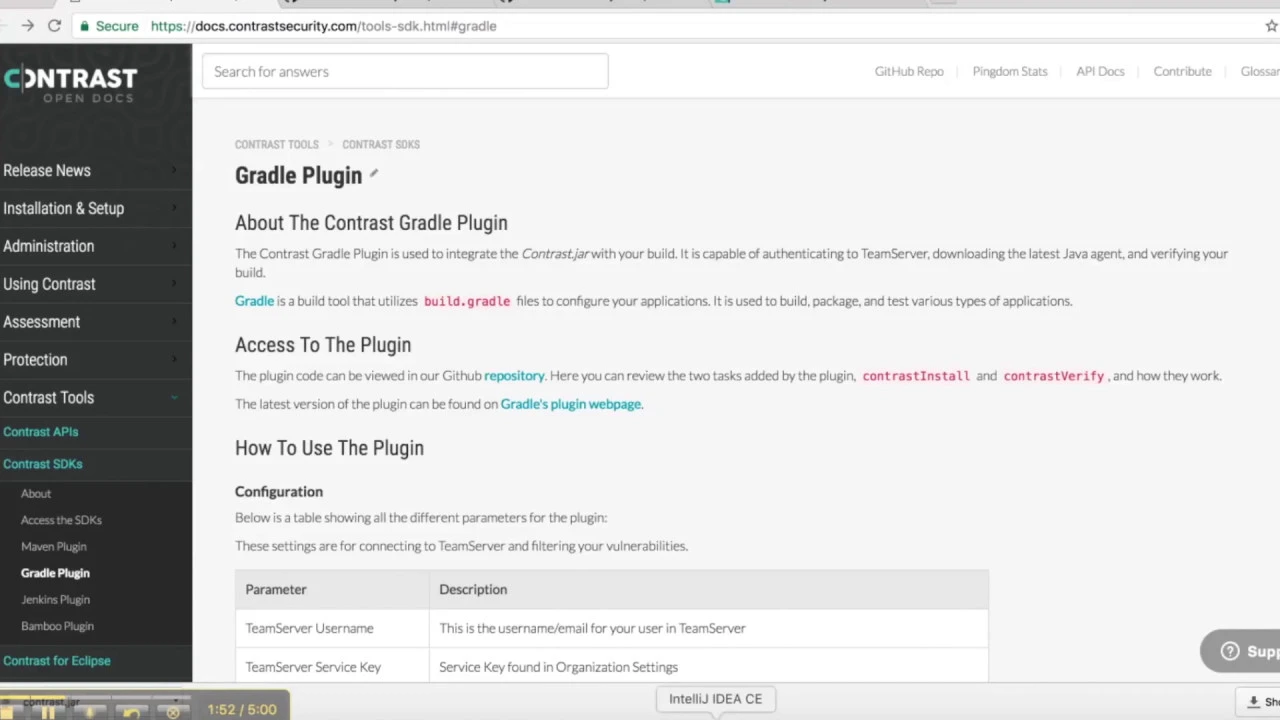Open Gradle's plugin webpage link
This screenshot has width=1280, height=720.
coord(570,404)
